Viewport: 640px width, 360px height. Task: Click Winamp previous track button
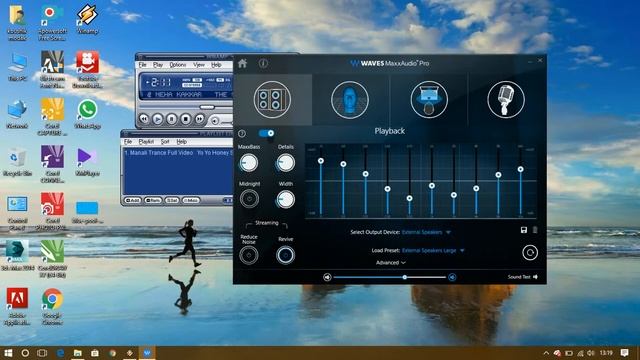144,119
